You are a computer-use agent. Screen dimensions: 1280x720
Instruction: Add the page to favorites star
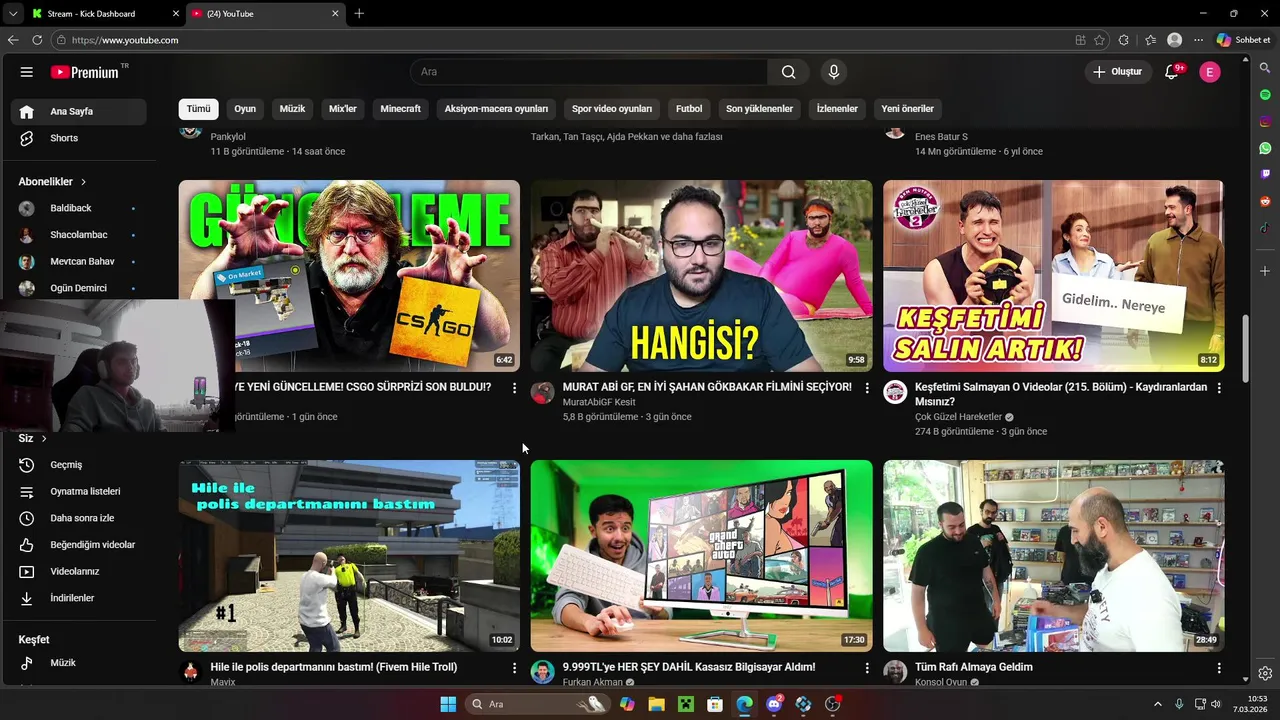point(1100,40)
